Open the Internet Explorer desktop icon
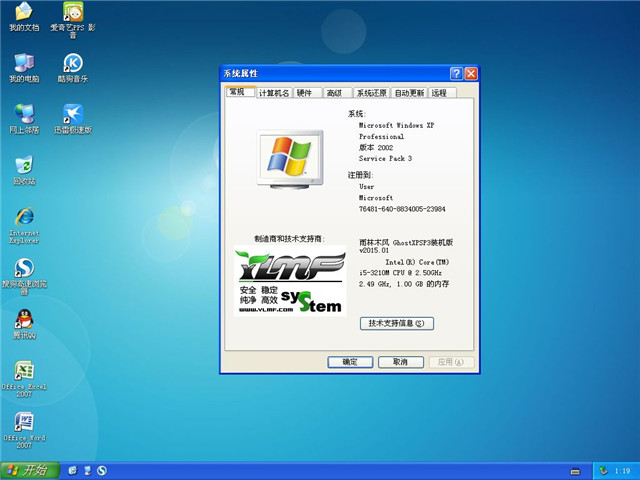 point(24,225)
